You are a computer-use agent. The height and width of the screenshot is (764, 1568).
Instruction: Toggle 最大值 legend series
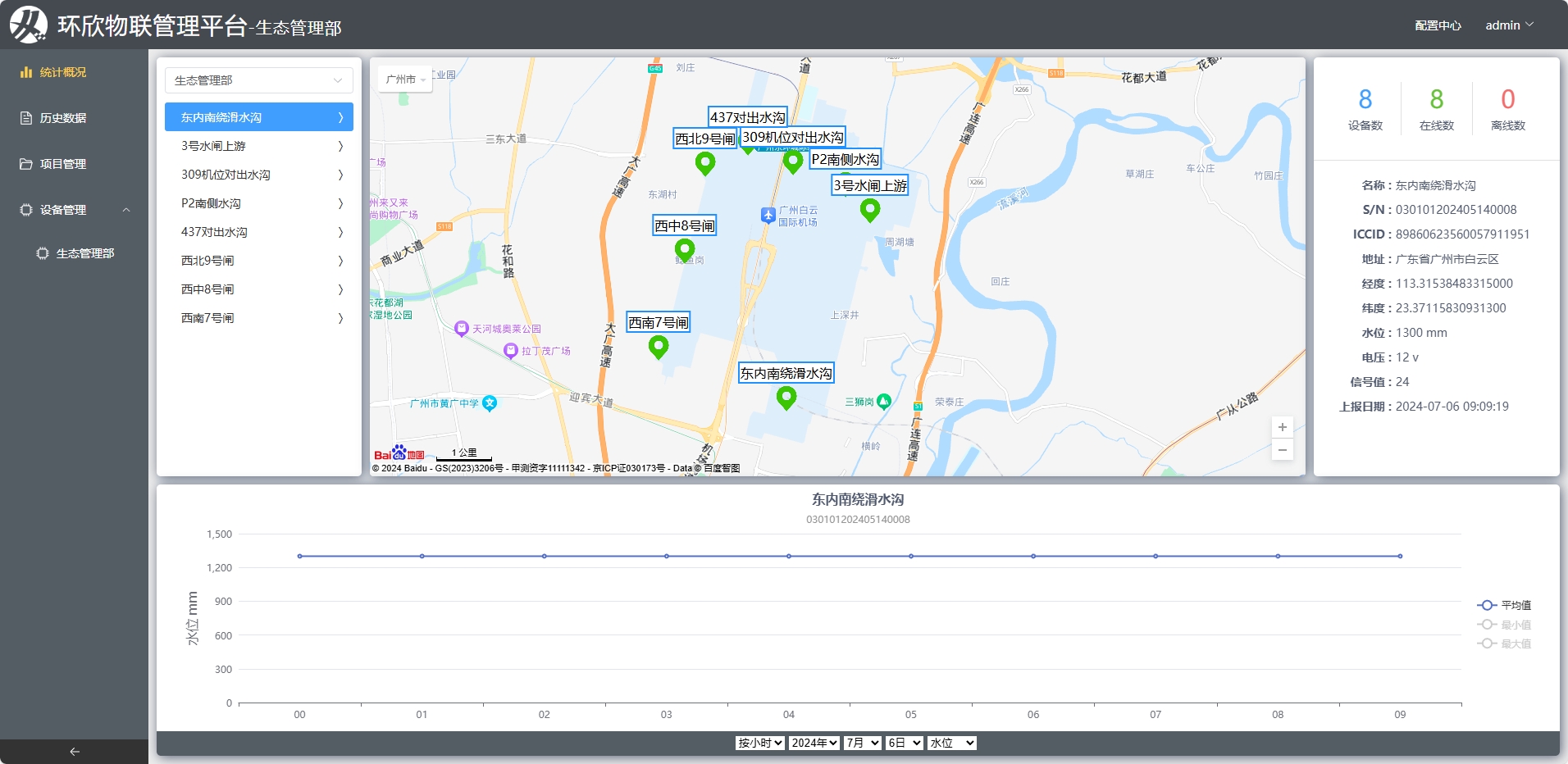coord(1504,643)
